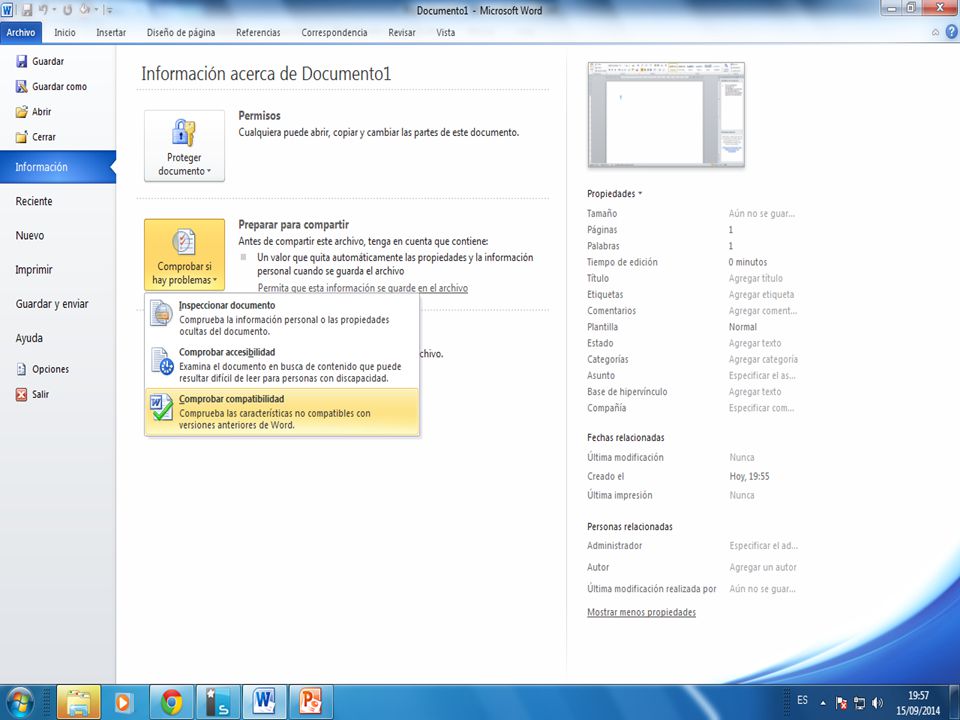The height and width of the screenshot is (720, 960).
Task: Click the Especificar com... company field
Action: (x=761, y=408)
